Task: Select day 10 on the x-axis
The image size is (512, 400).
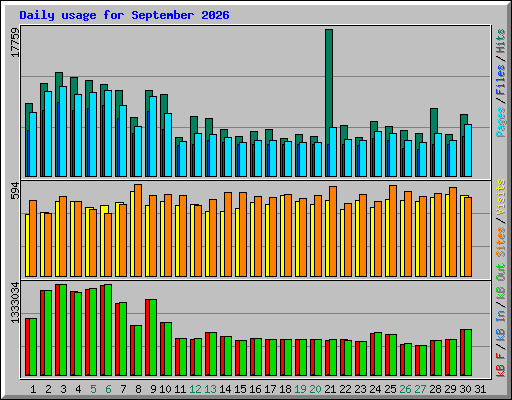Action: pyautogui.click(x=165, y=389)
